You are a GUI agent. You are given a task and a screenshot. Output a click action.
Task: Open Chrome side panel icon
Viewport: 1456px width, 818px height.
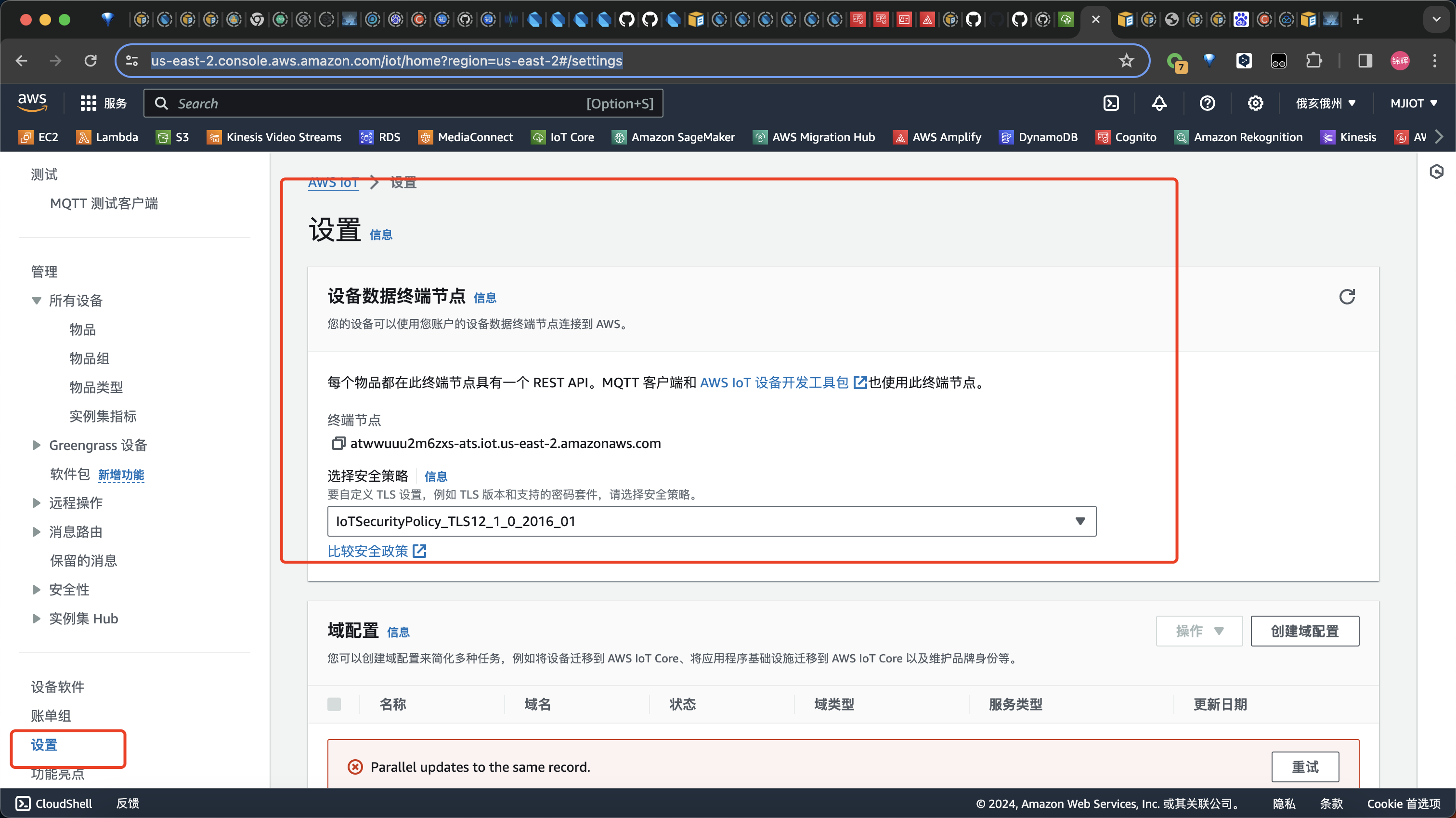pos(1365,61)
